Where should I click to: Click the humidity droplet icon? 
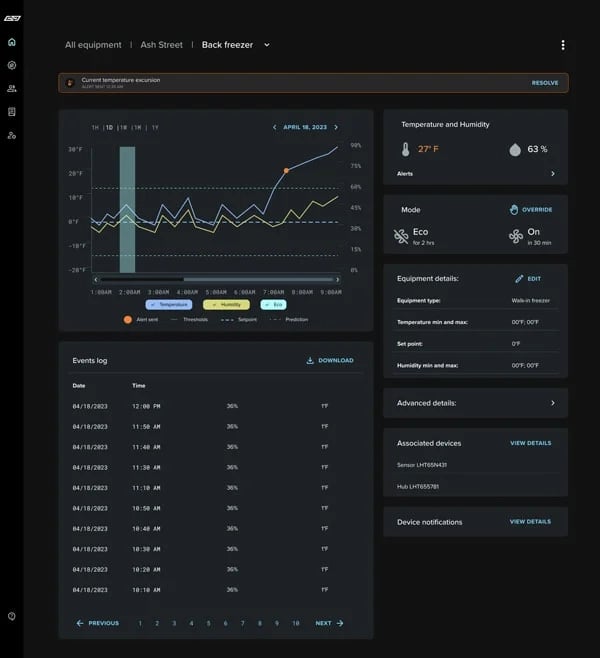point(515,149)
